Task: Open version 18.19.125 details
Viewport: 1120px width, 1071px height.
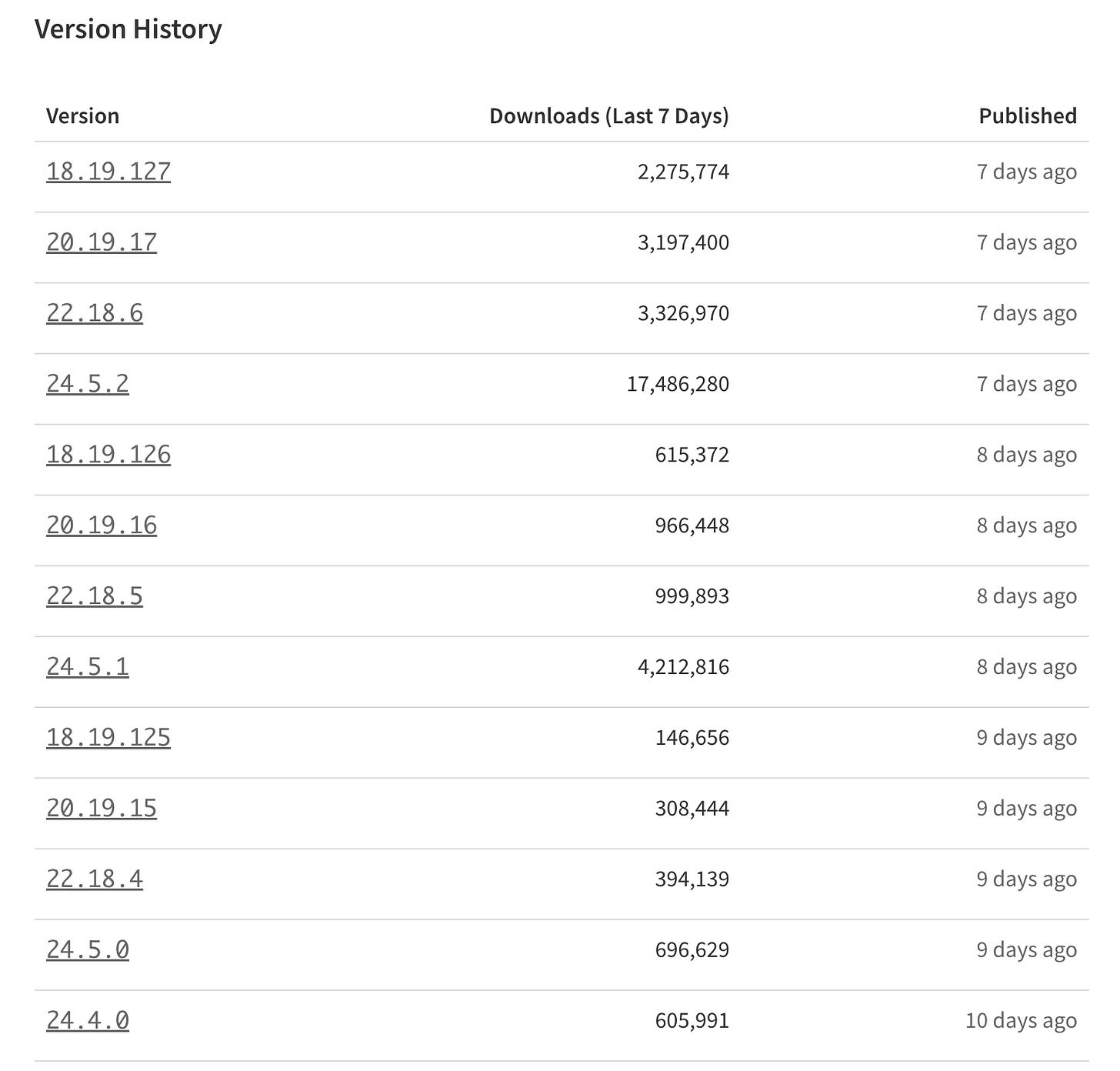Action: click(x=108, y=737)
